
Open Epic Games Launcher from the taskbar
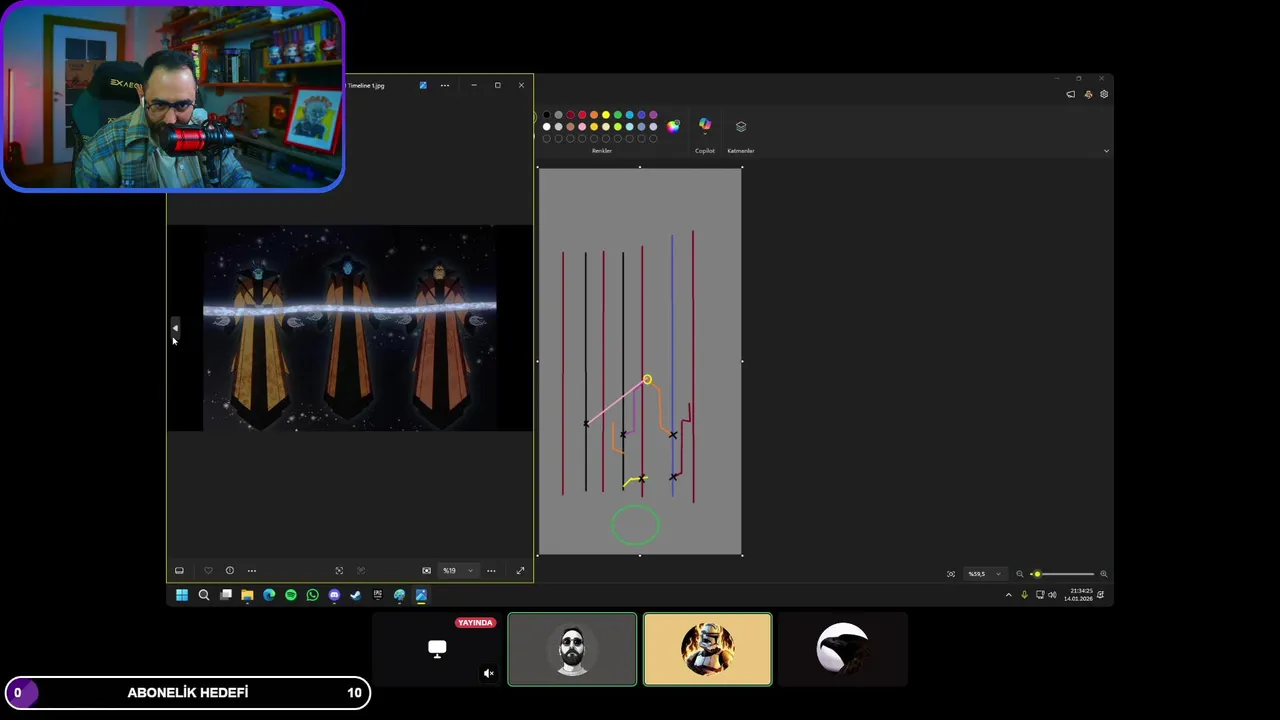pyautogui.click(x=378, y=595)
